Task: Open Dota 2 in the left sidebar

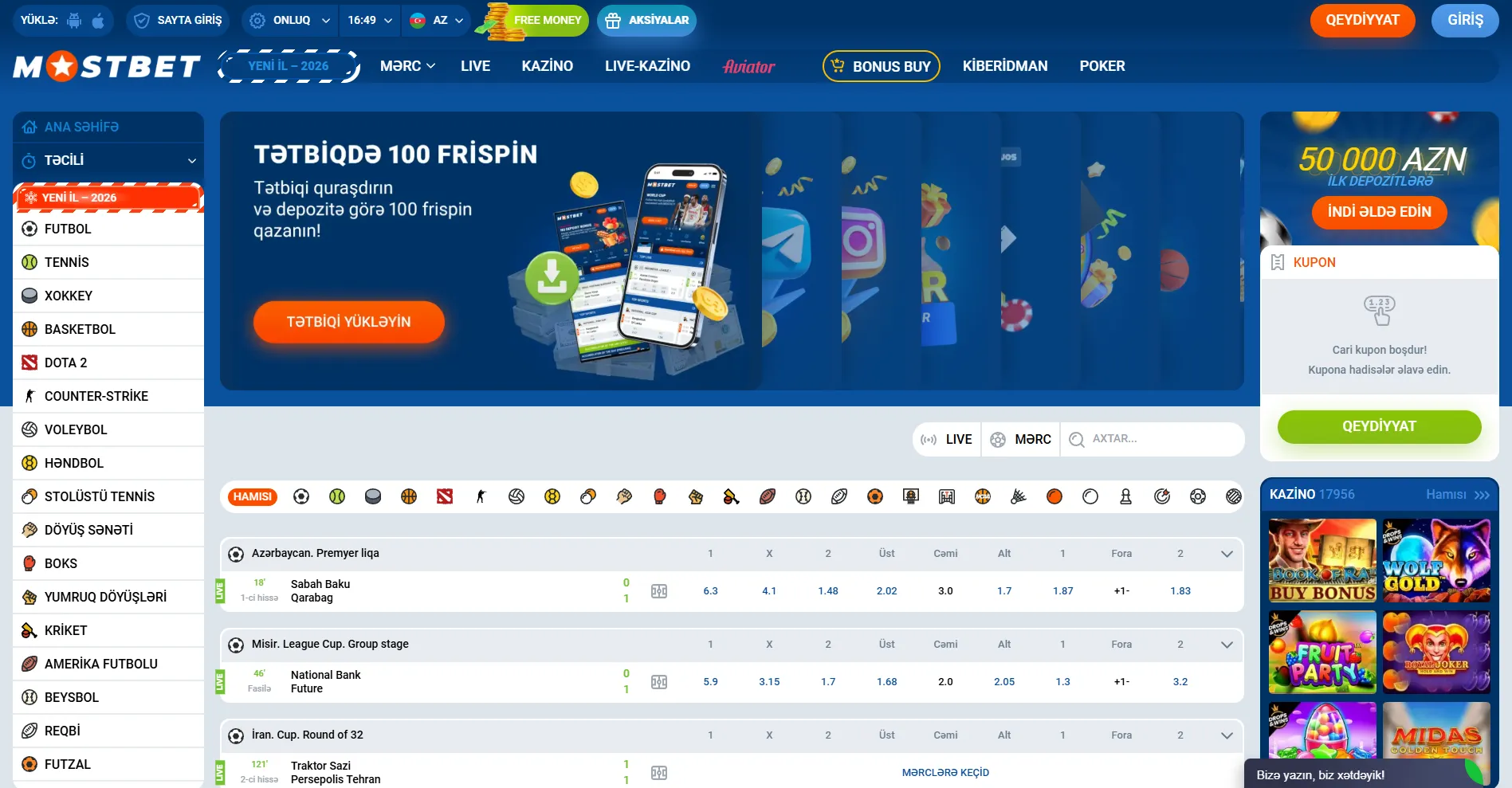Action: (108, 363)
